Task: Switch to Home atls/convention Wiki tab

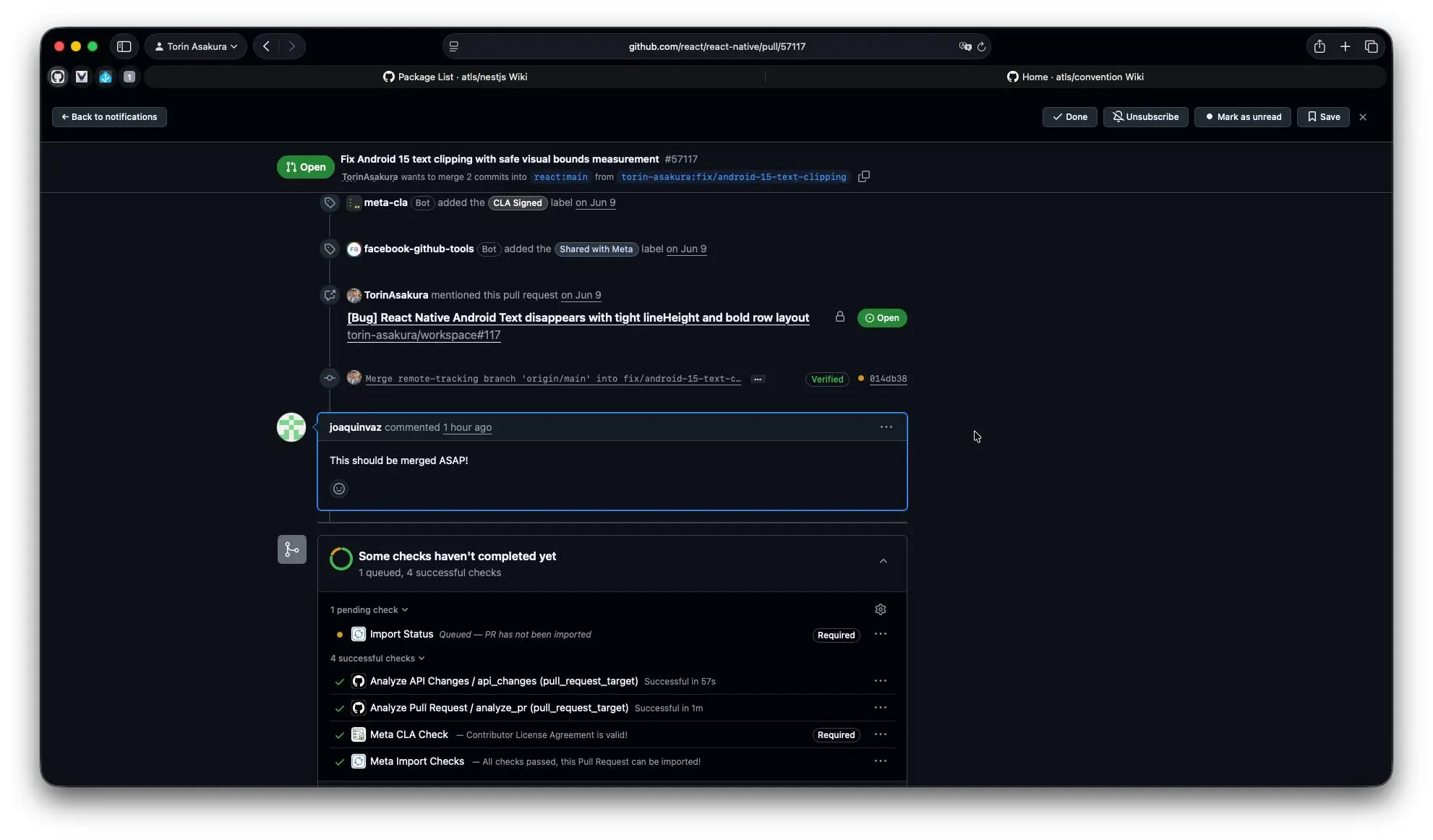Action: [1075, 77]
